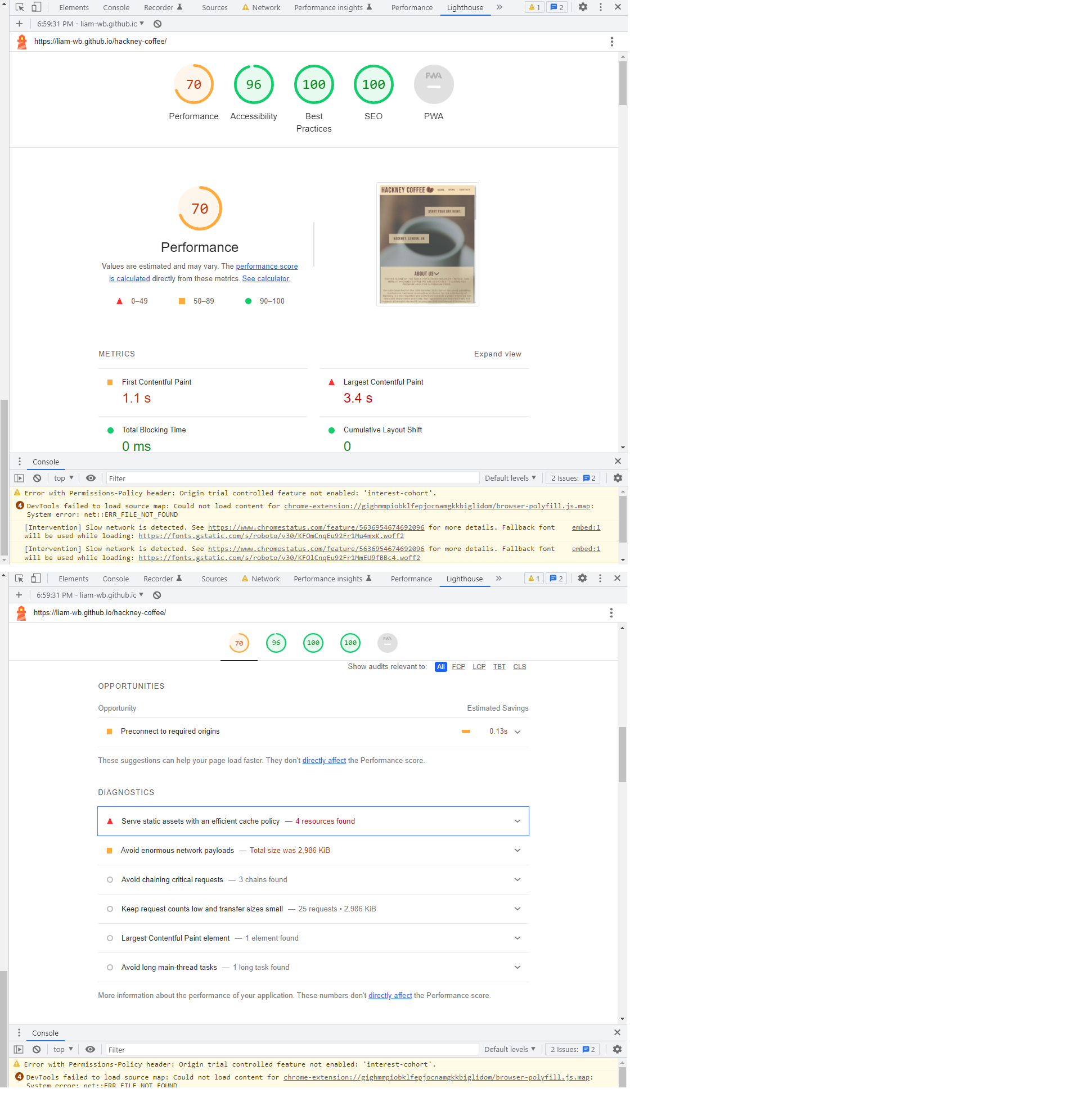Expand Avoid enormous network payloads diagnostic
Image resolution: width=1080 pixels, height=1120 pixels.
(x=517, y=850)
